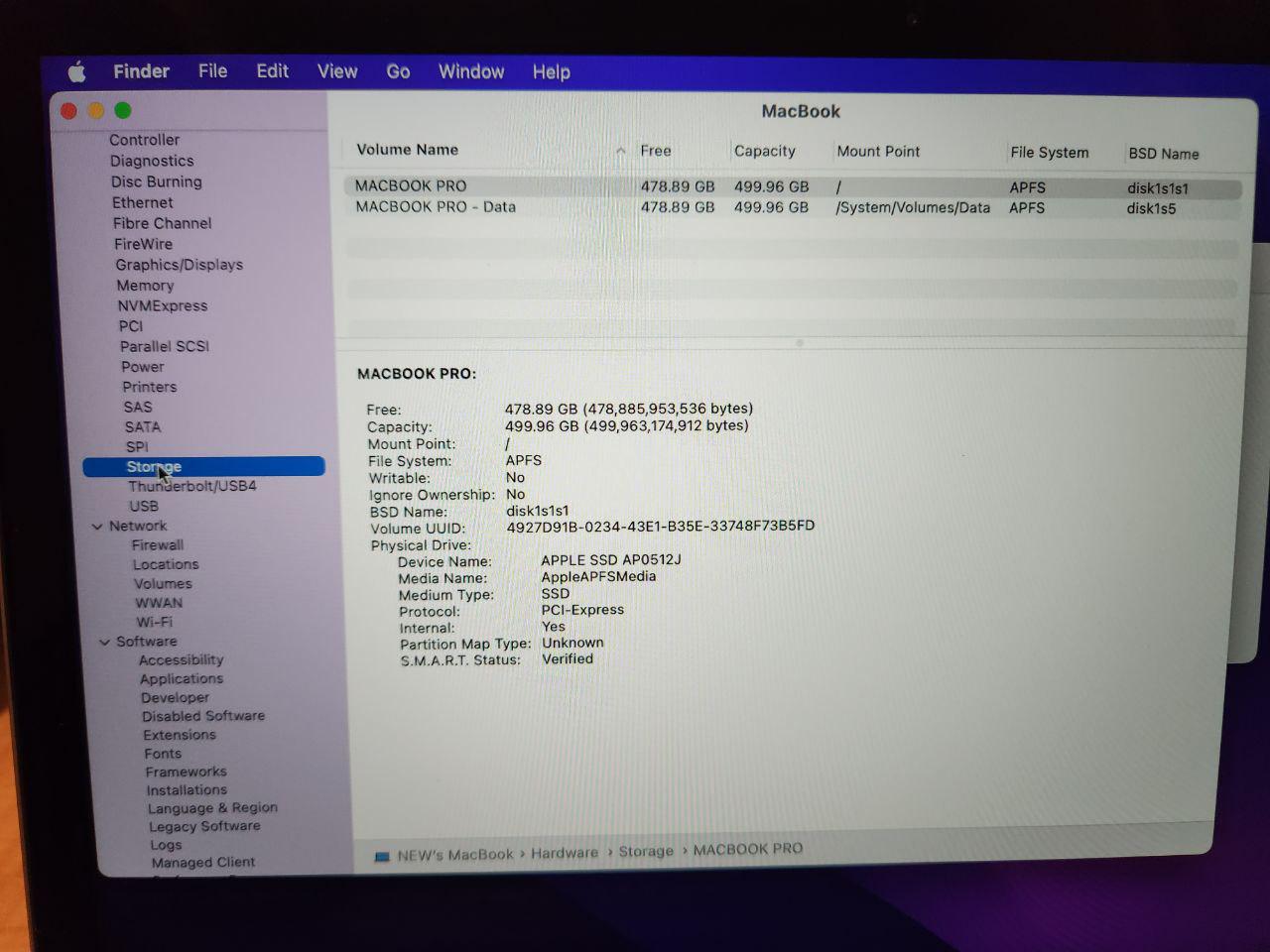
Task: Sort by Volume Name column
Action: [x=407, y=150]
